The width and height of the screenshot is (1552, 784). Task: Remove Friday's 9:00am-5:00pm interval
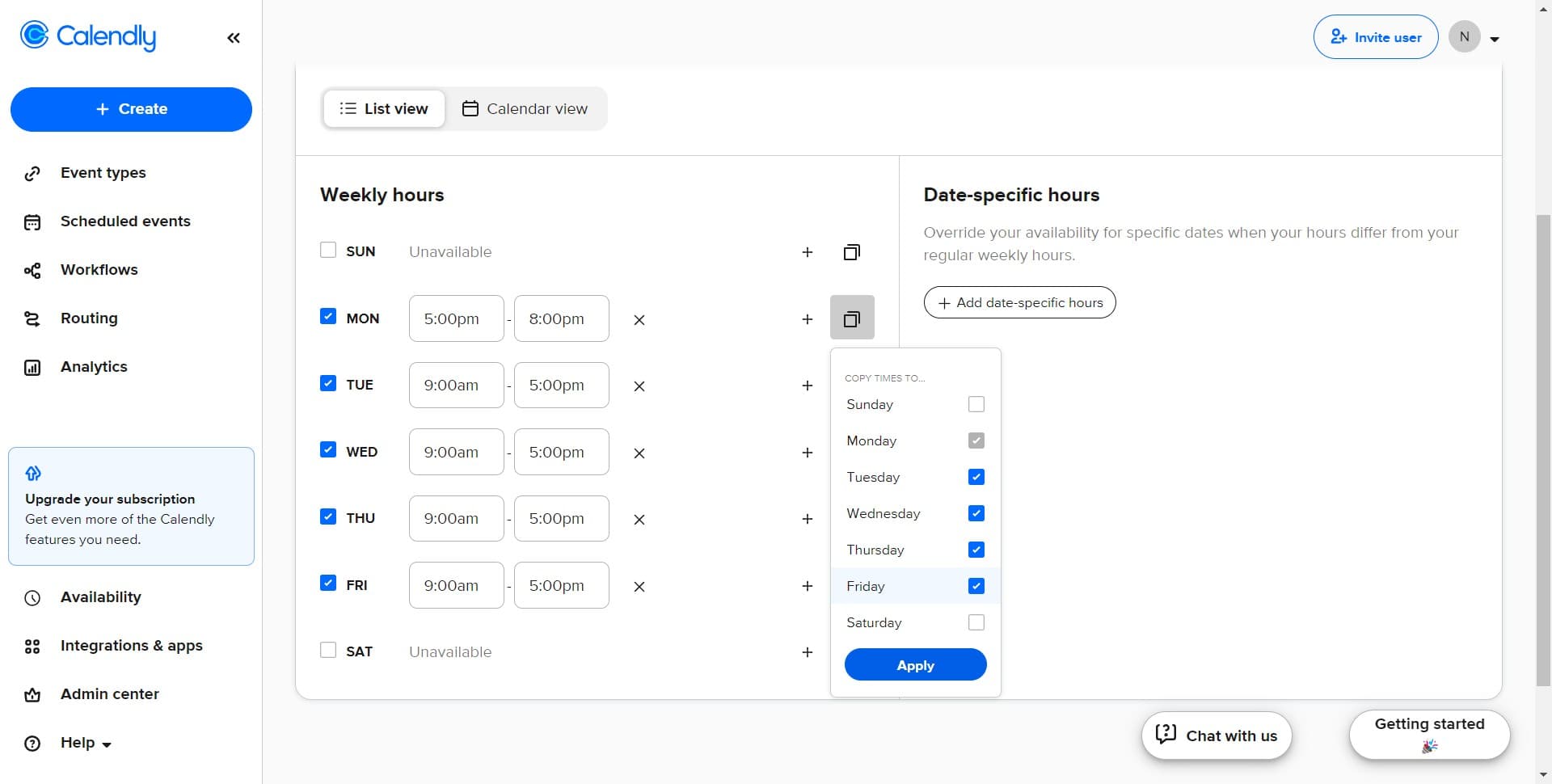pos(639,586)
